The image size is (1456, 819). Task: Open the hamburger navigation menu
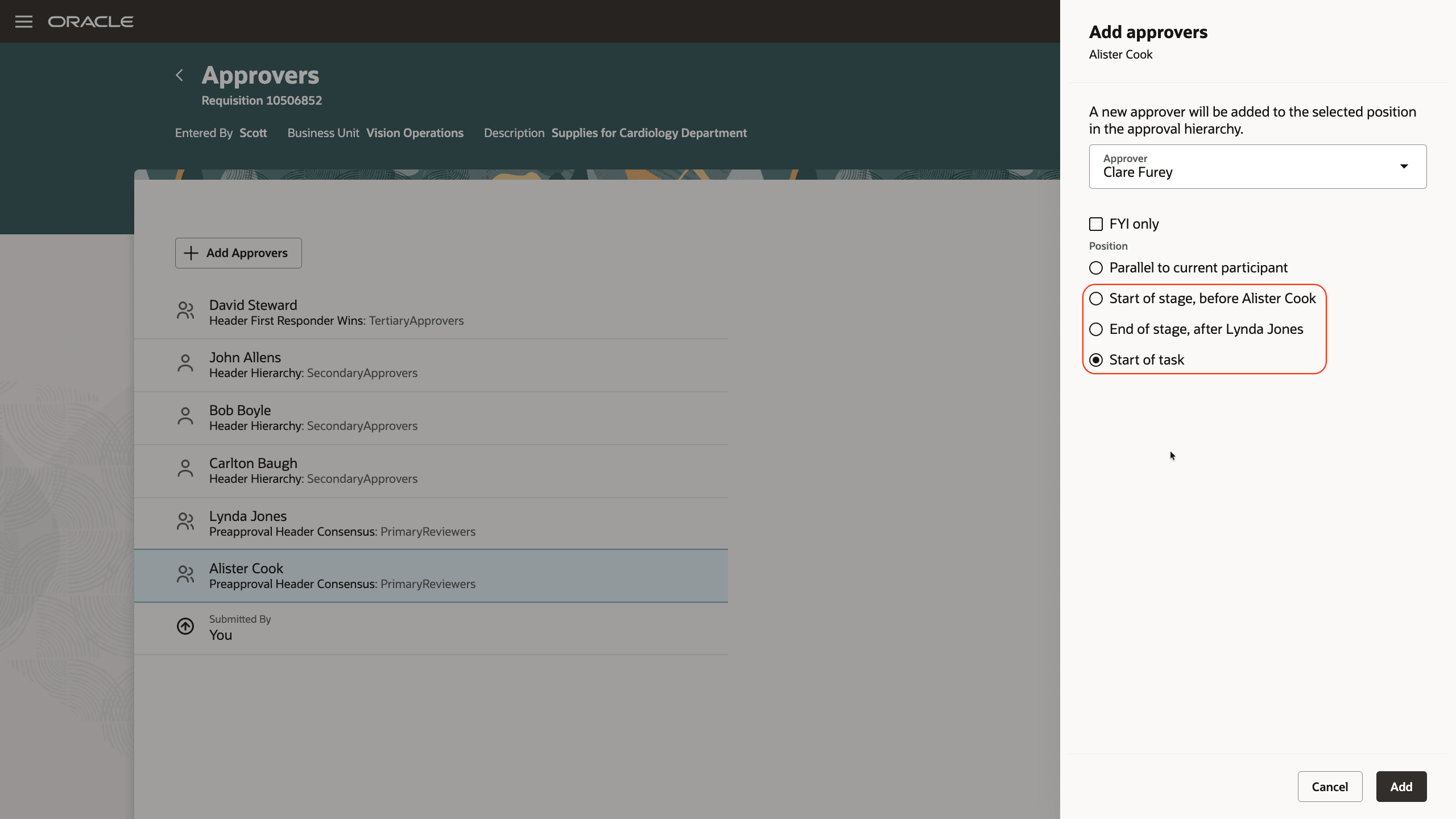(x=24, y=22)
